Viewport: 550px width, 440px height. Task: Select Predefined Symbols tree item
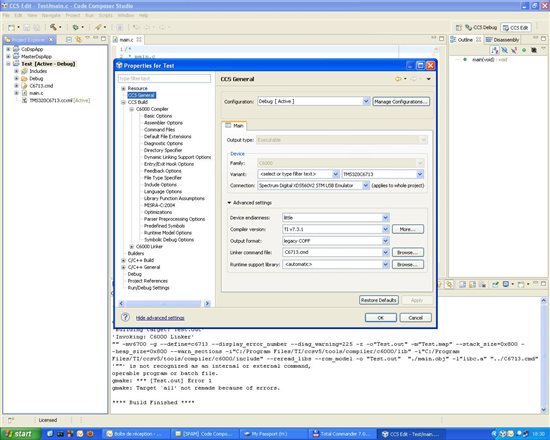(164, 226)
